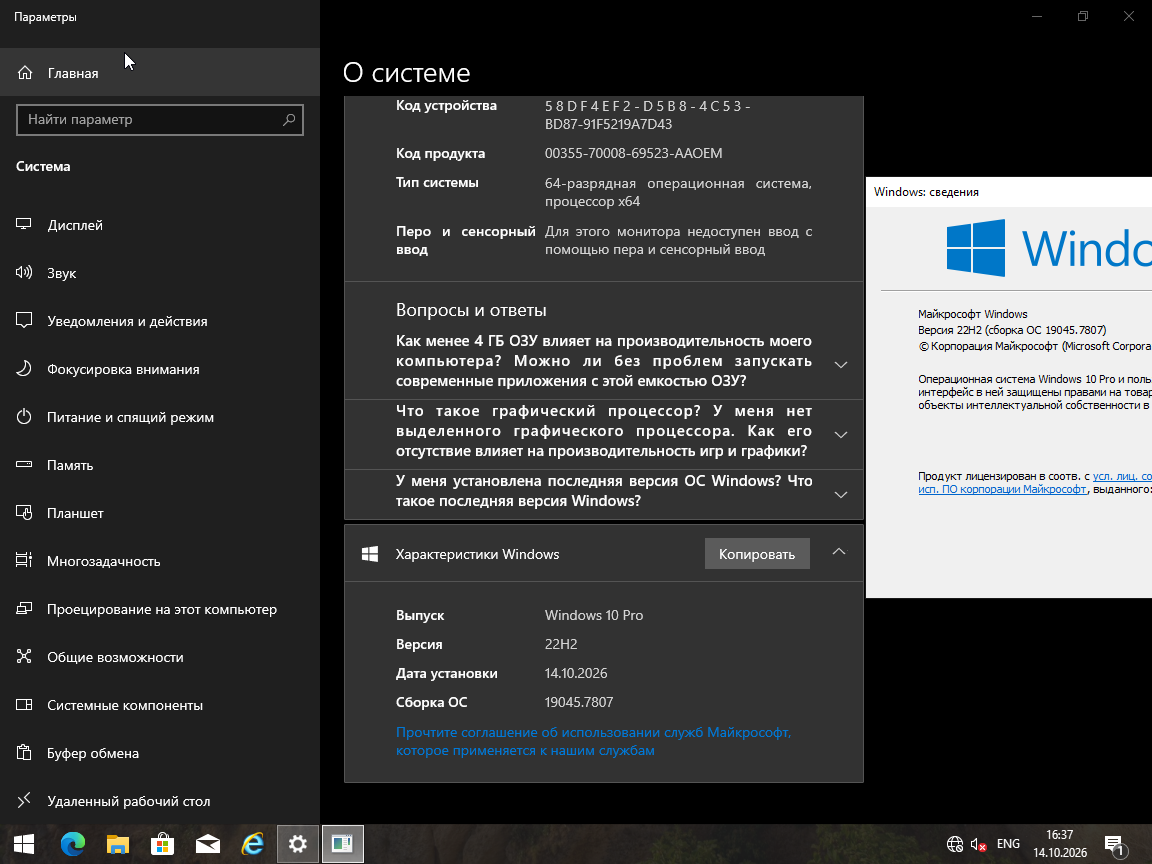Viewport: 1152px width, 864px height.
Task: Select the Версия value 22H2
Action: (561, 644)
